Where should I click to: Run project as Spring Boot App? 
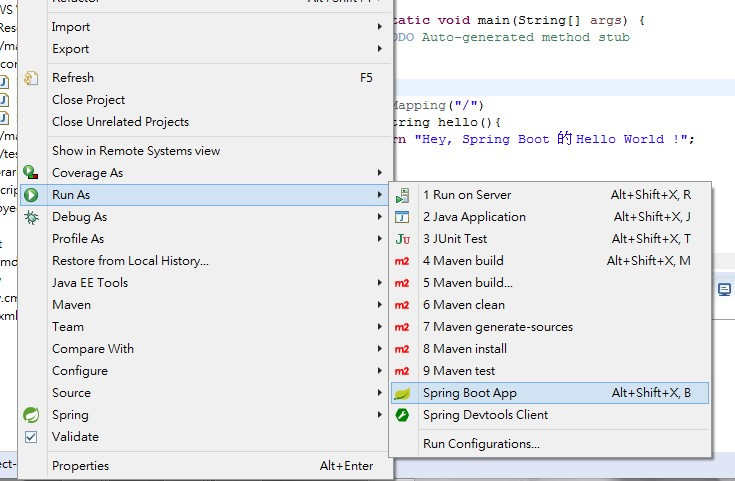pyautogui.click(x=550, y=393)
